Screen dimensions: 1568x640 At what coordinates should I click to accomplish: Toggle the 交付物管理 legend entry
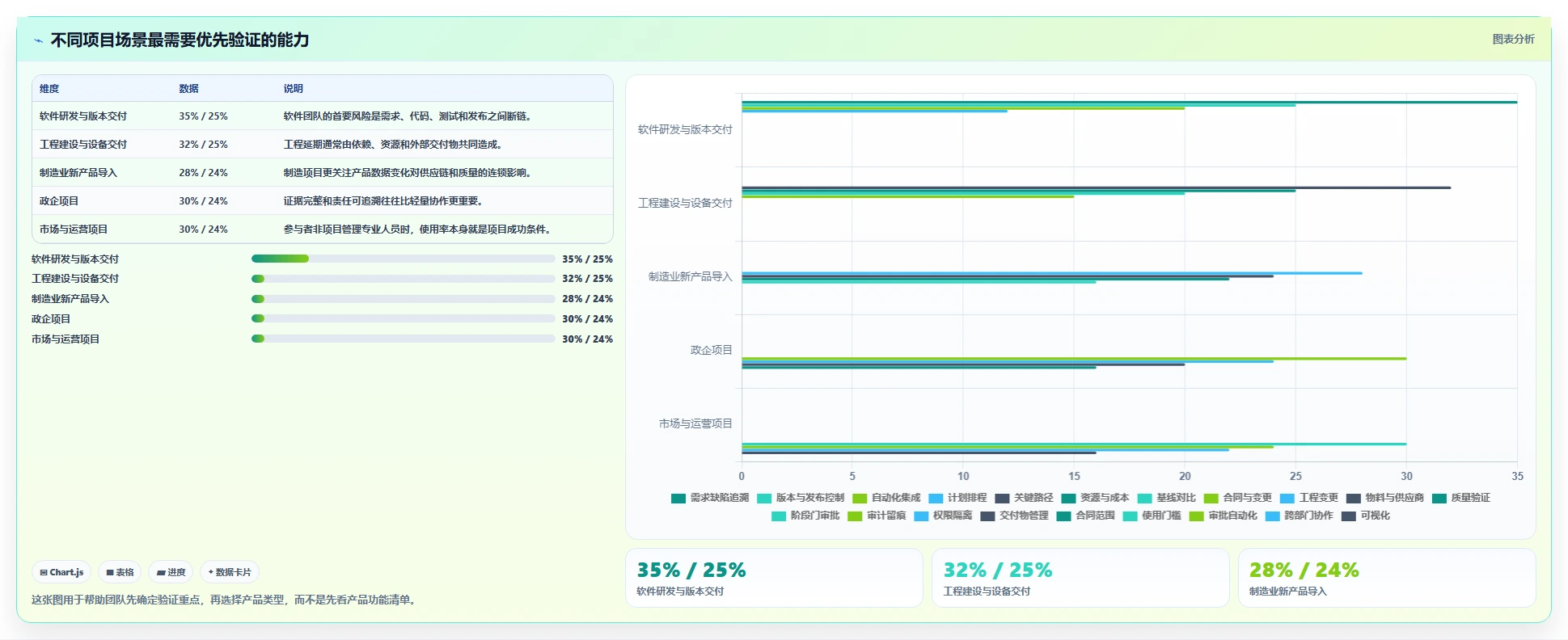pyautogui.click(x=1014, y=516)
